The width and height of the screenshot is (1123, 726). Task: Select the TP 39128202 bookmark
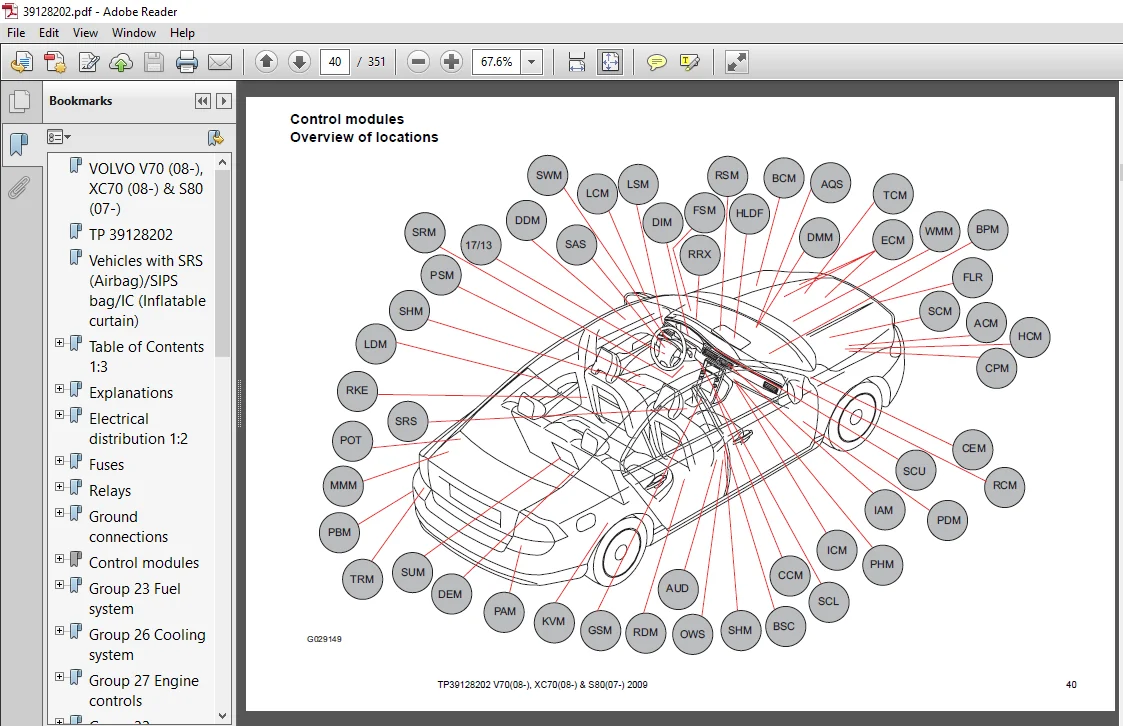point(130,234)
